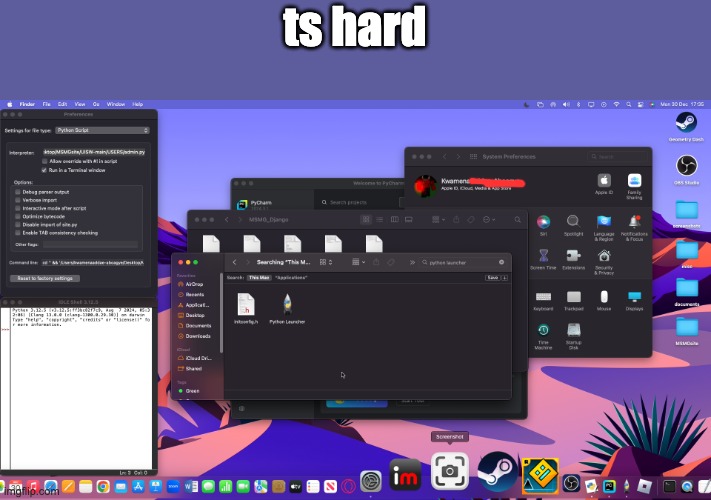
Task: Open OBS Studio from the Dock
Action: 571,484
